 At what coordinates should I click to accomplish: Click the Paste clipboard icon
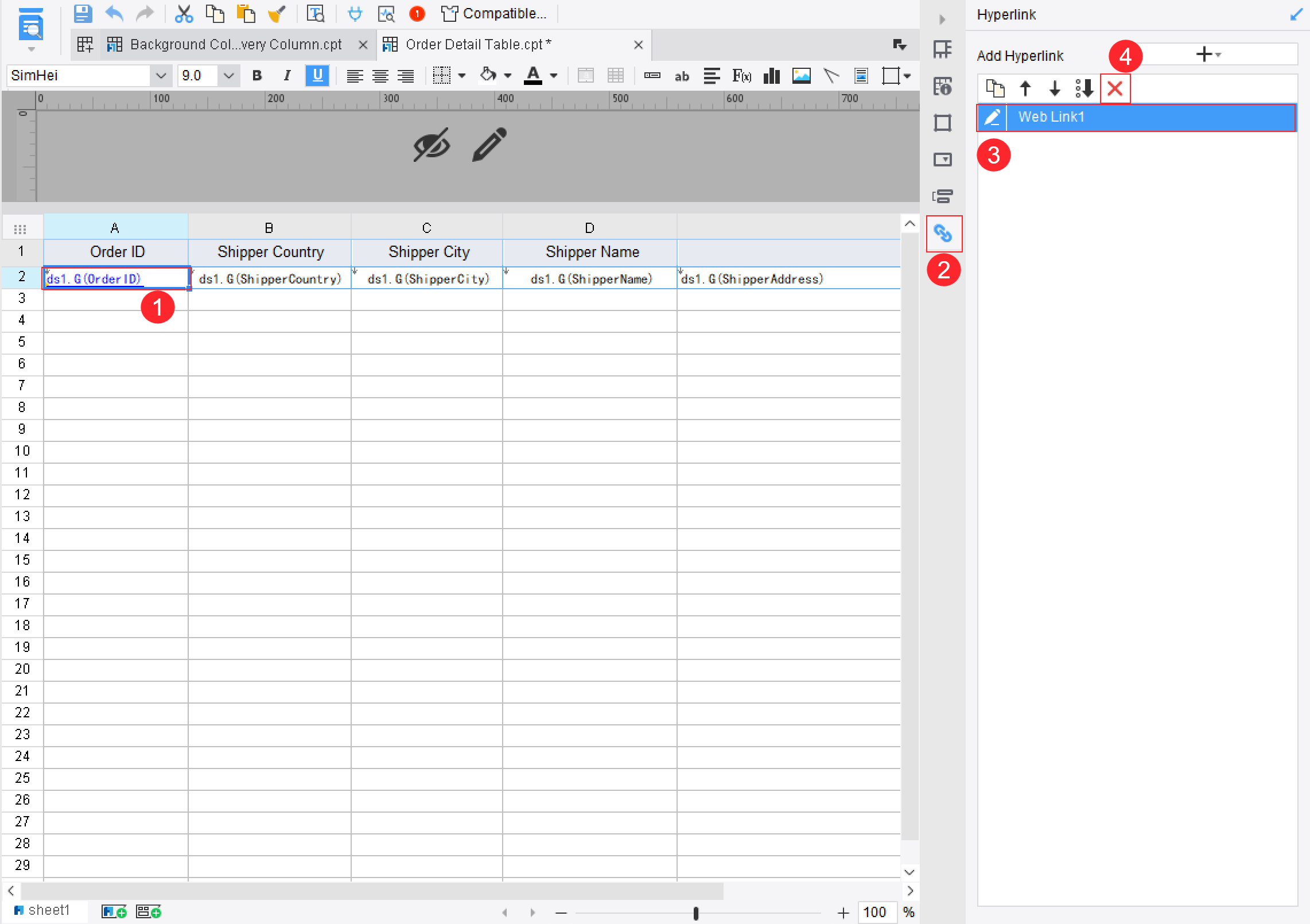[246, 13]
